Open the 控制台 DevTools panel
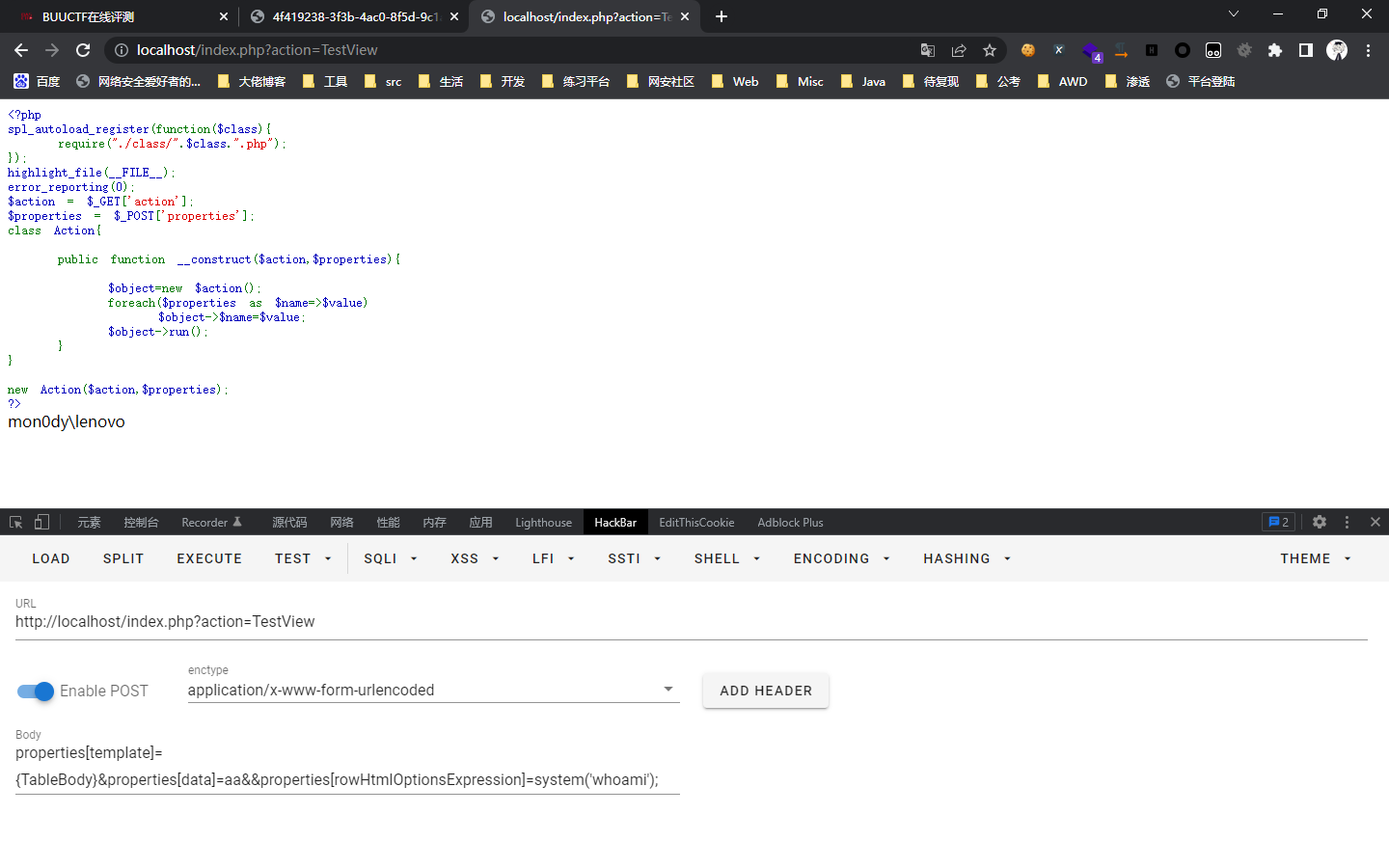The height and width of the screenshot is (868, 1389). [x=141, y=522]
